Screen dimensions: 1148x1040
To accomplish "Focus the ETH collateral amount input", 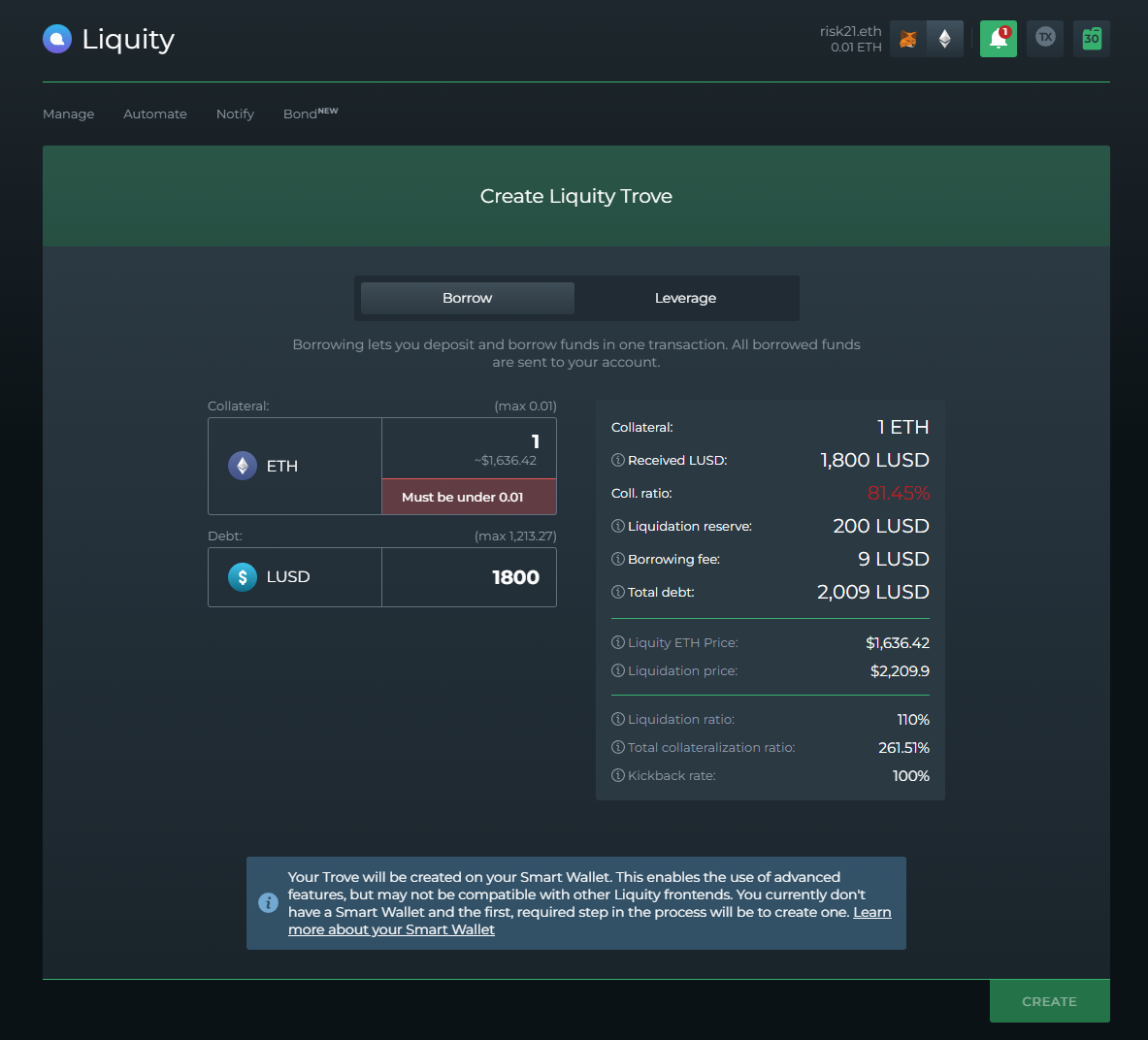I will coord(469,448).
